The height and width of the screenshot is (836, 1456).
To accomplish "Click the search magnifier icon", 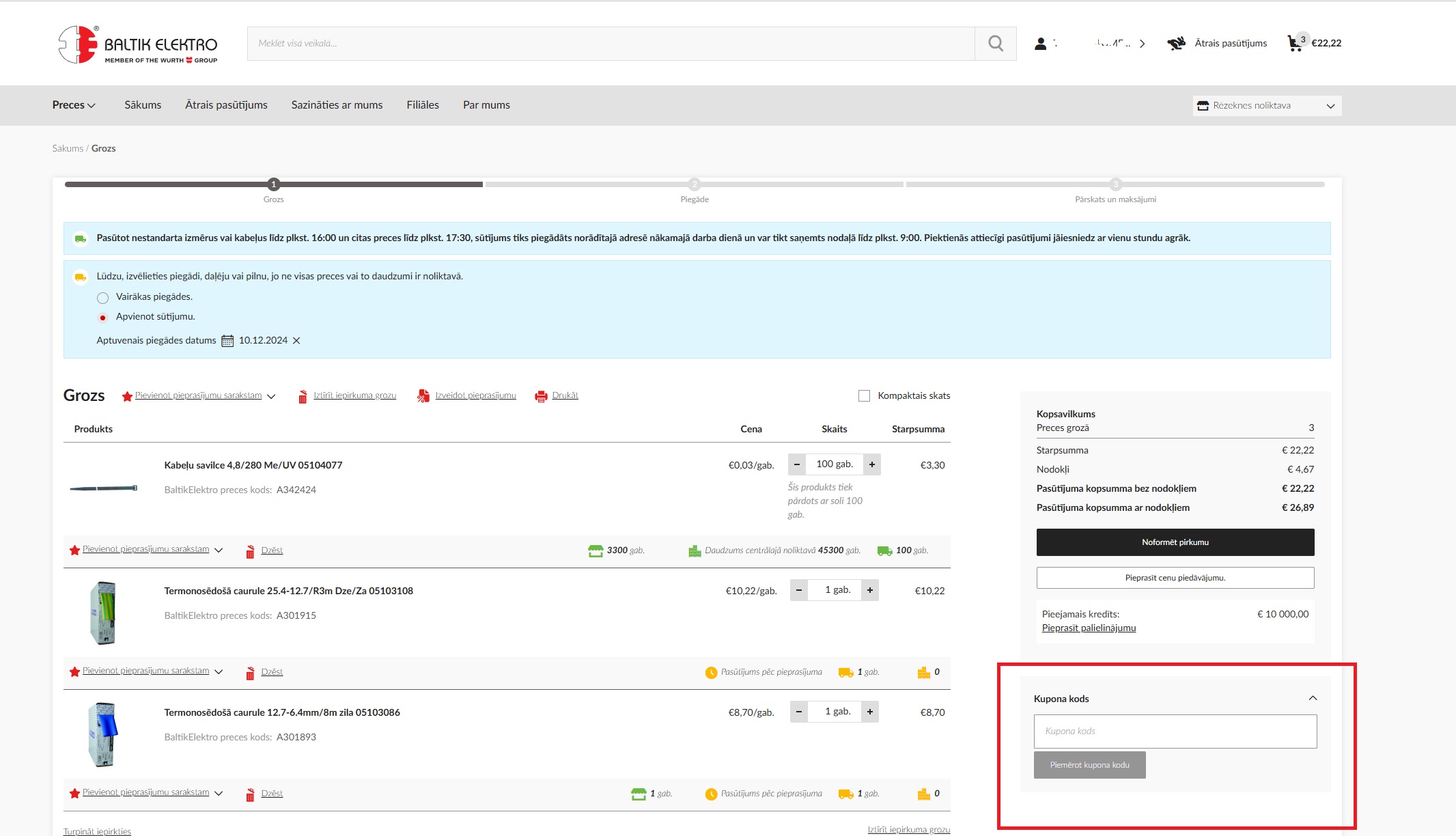I will [x=995, y=44].
